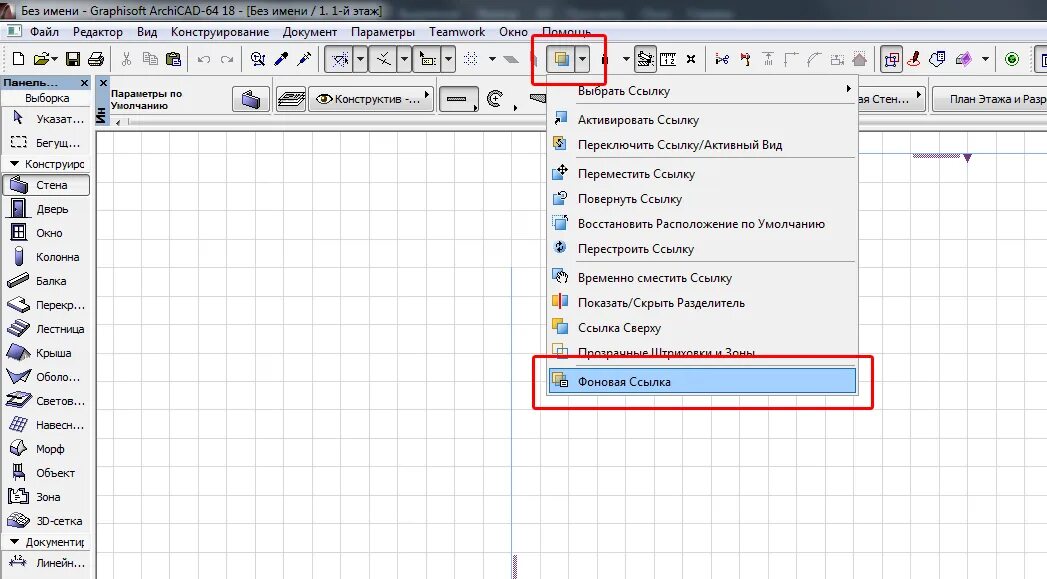Open the Find and Select magnifier icon
This screenshot has height=579, width=1047.
tap(258, 59)
